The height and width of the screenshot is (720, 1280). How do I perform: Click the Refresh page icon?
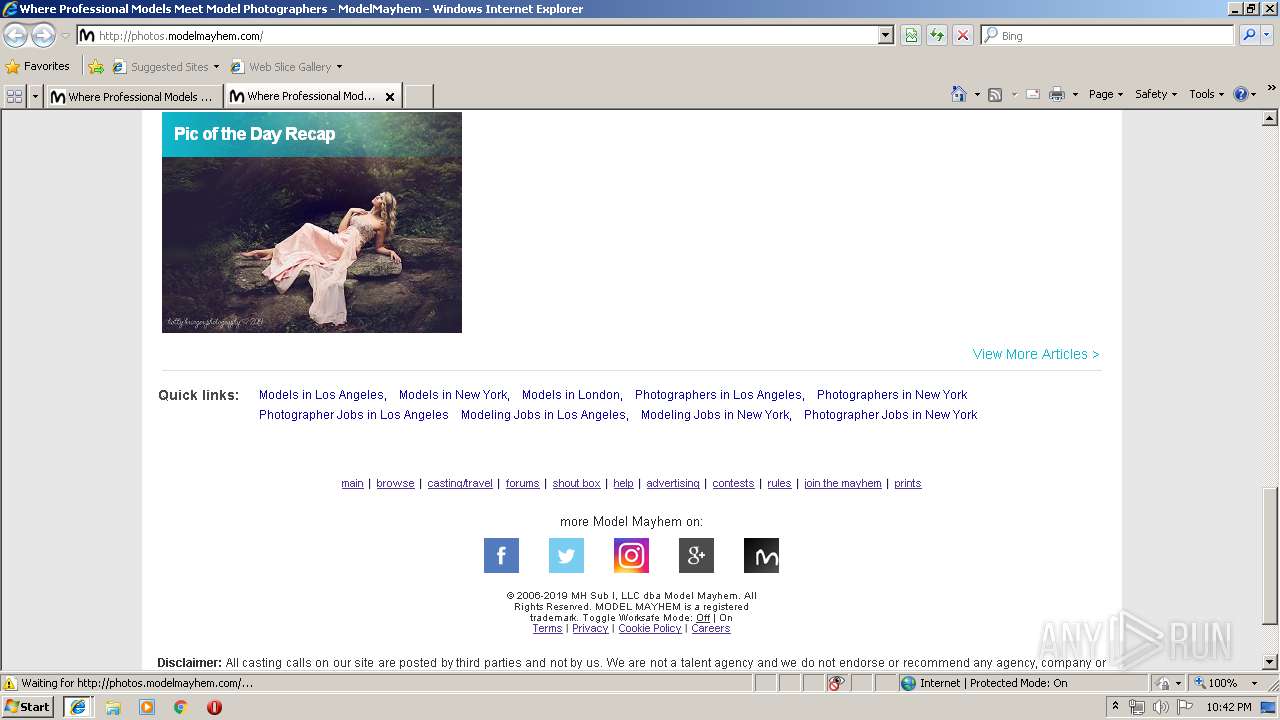(937, 35)
